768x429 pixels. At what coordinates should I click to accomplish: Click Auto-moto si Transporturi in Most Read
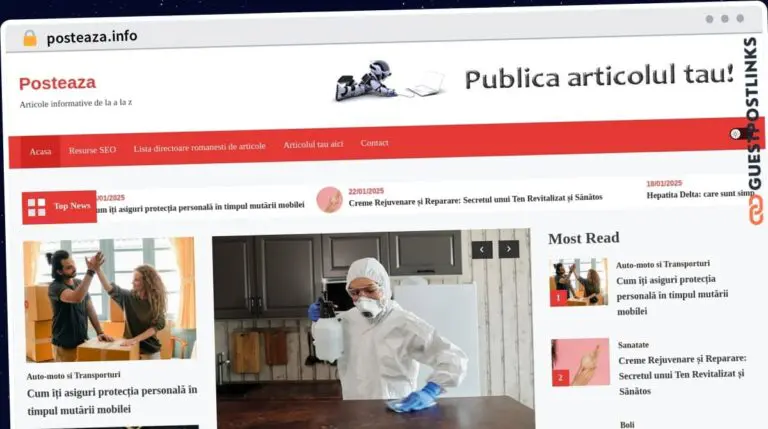coord(663,264)
